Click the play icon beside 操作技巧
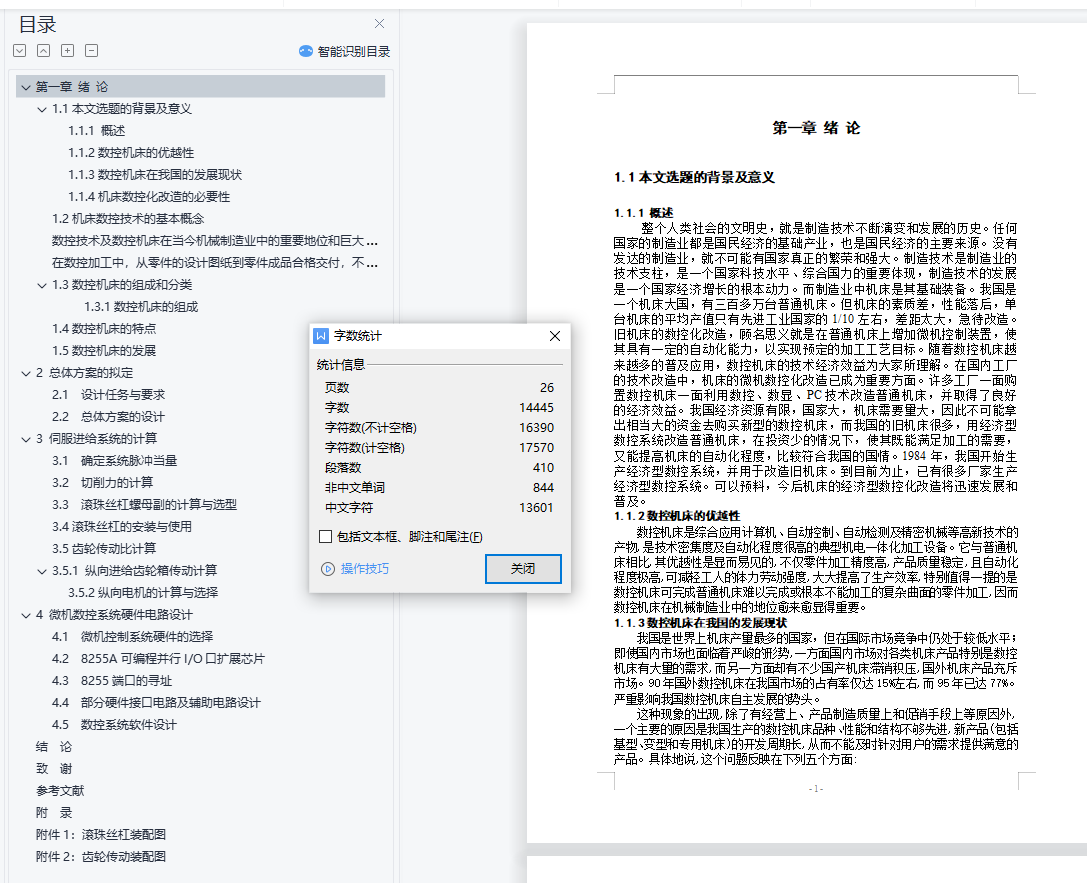 click(327, 569)
